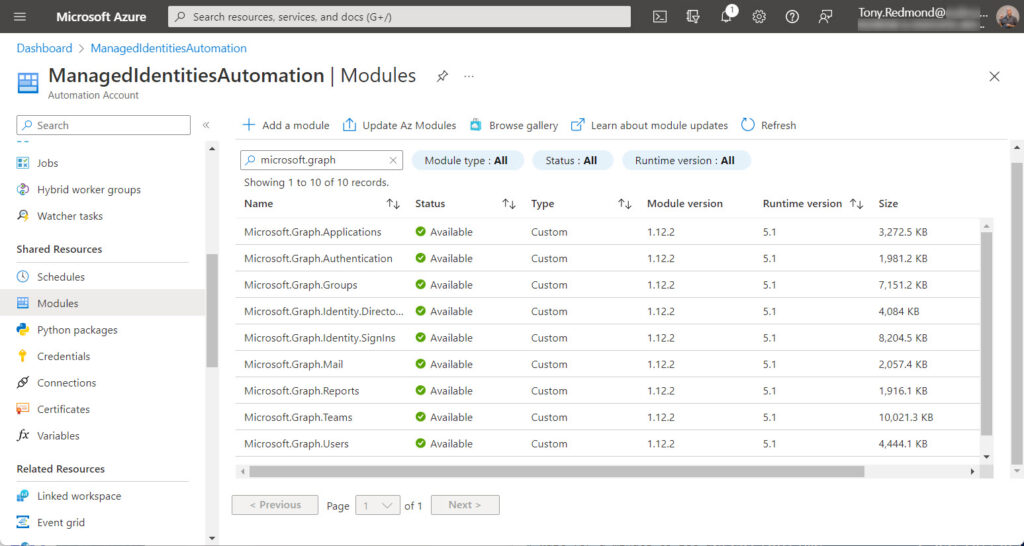Click the Watcher tasks icon
Screen dimensions: 1024x546
click(23, 216)
